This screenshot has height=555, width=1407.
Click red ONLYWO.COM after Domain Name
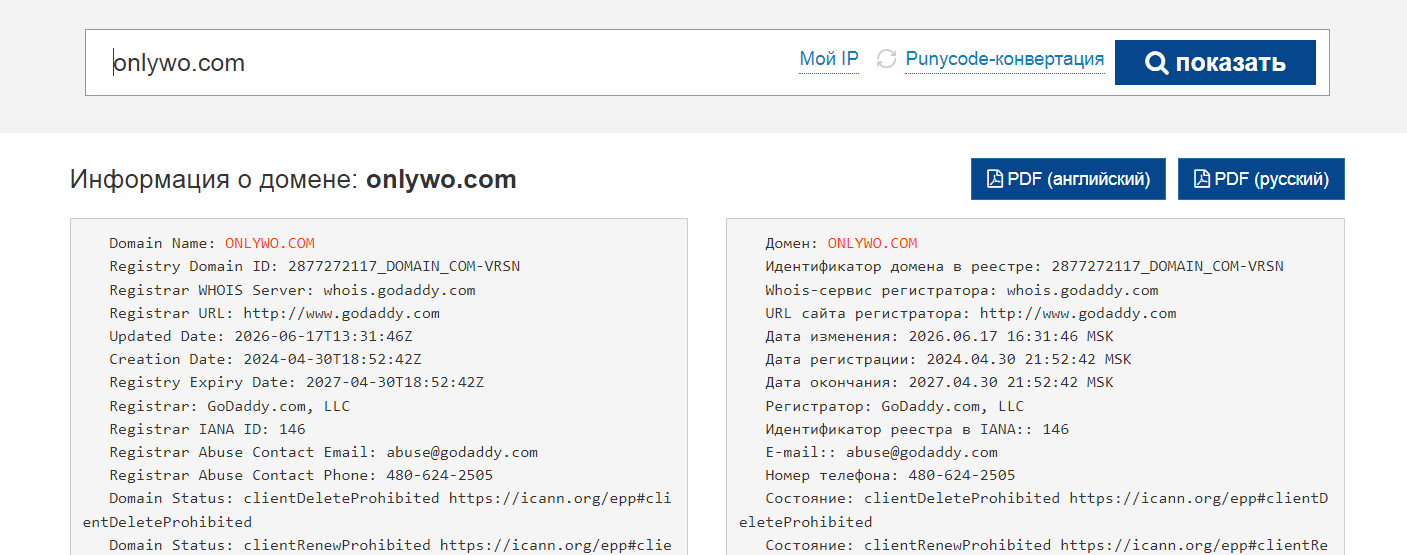[x=270, y=243]
